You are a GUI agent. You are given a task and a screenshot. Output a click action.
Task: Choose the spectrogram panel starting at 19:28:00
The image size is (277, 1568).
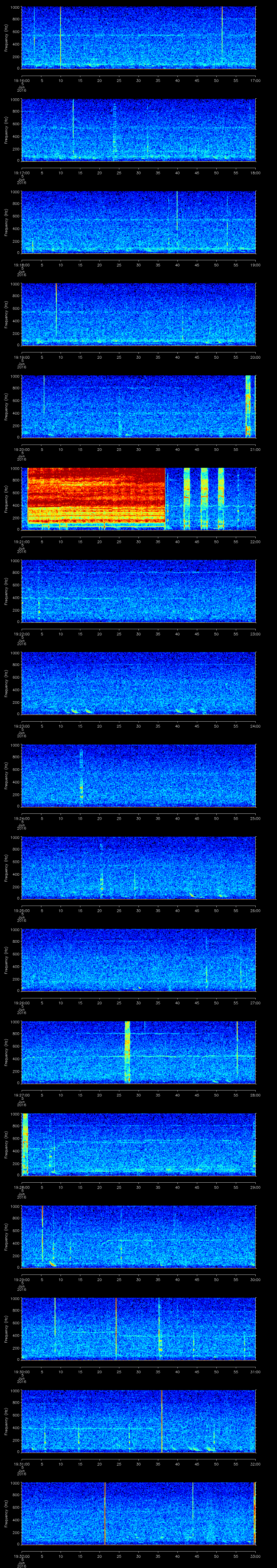click(x=139, y=1144)
